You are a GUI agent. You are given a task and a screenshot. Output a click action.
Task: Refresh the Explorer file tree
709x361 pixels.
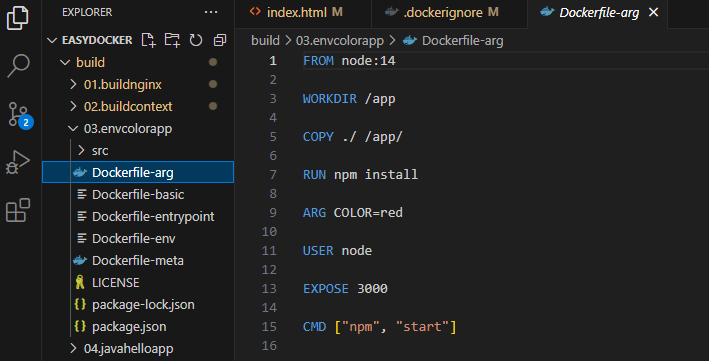(196, 40)
